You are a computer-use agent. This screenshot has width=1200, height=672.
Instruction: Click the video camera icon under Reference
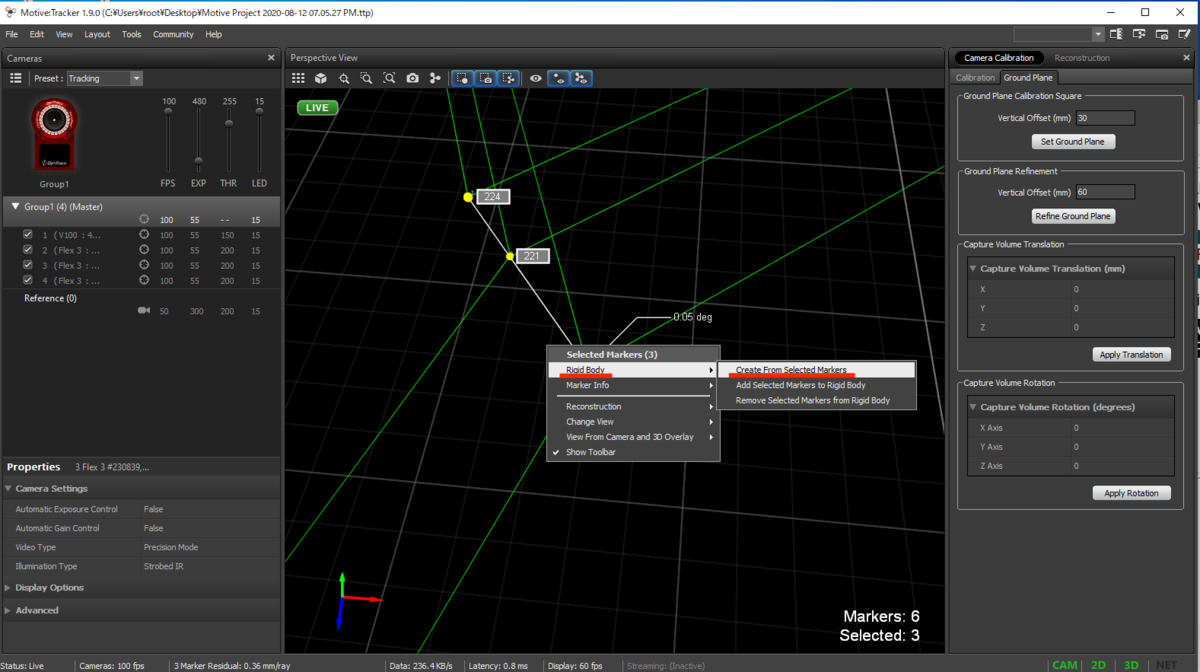tap(144, 311)
